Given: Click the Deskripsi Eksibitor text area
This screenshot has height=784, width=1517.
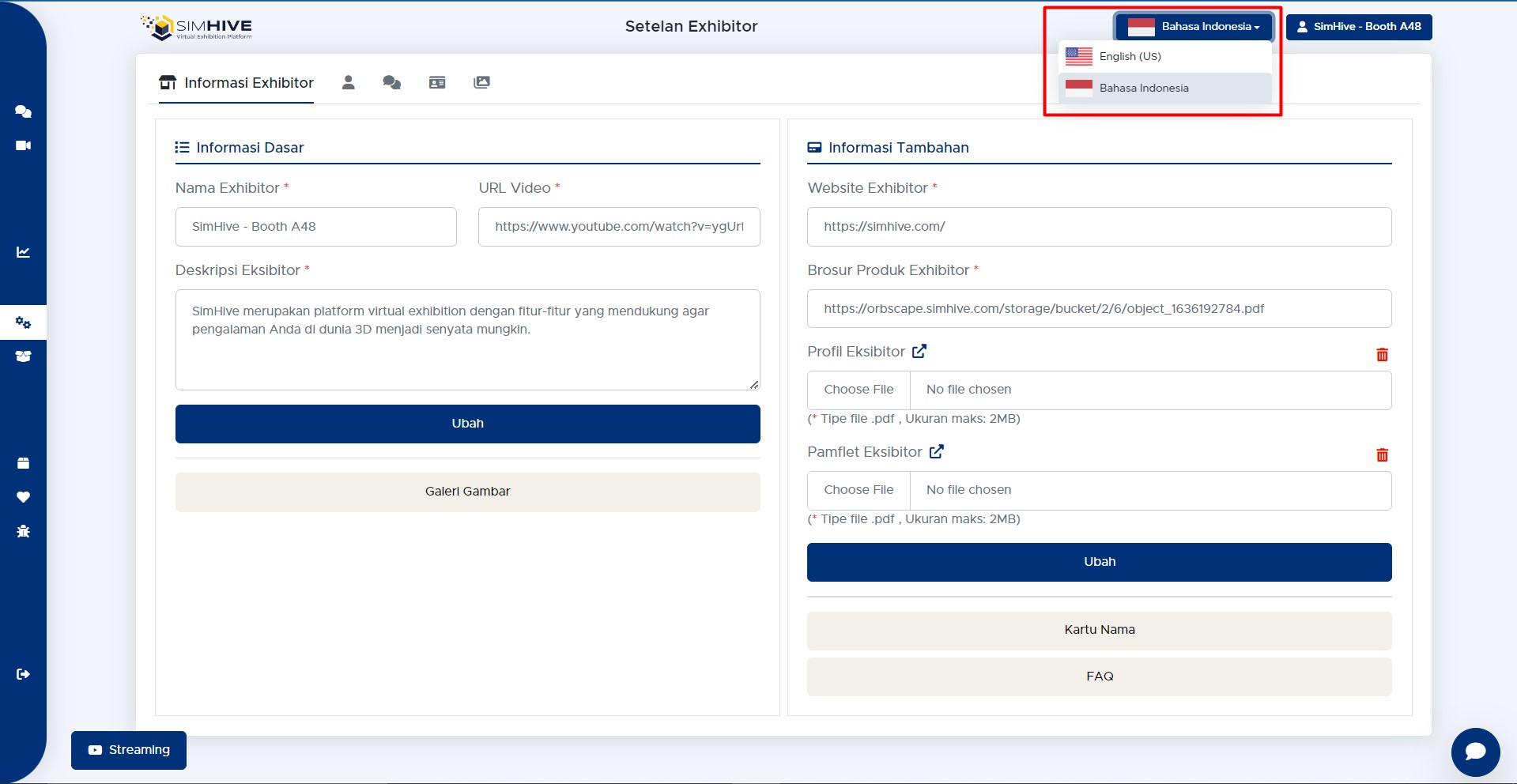Looking at the screenshot, I should [x=468, y=340].
